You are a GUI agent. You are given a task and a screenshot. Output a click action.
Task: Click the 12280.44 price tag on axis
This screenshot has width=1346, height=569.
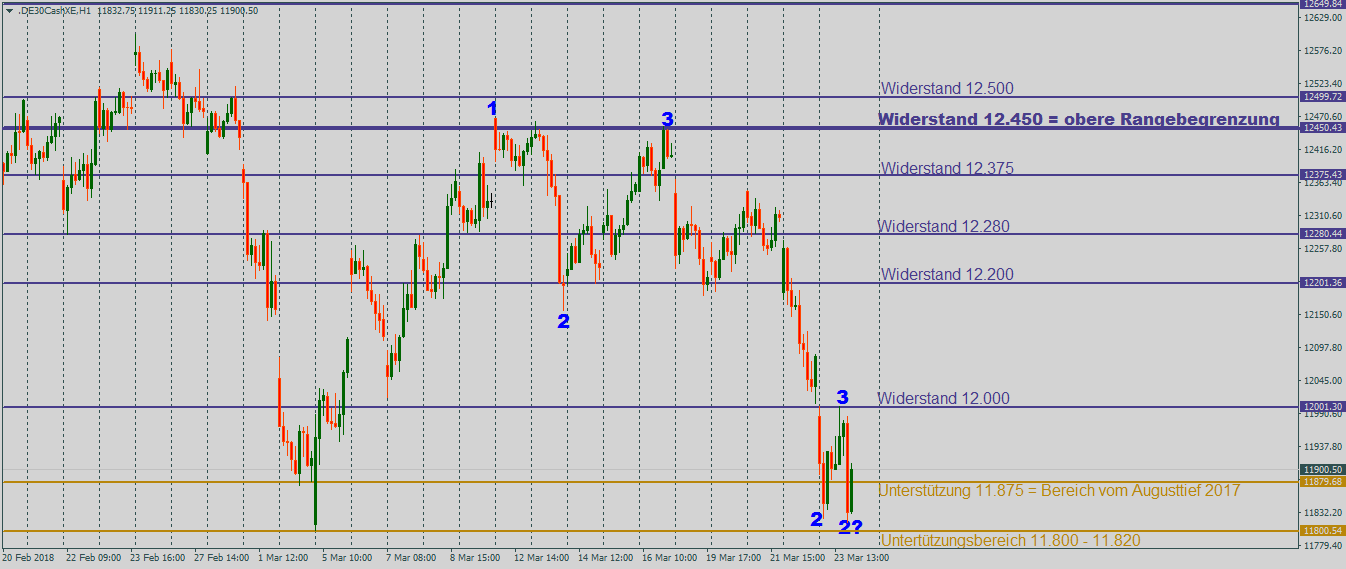tap(1322, 234)
